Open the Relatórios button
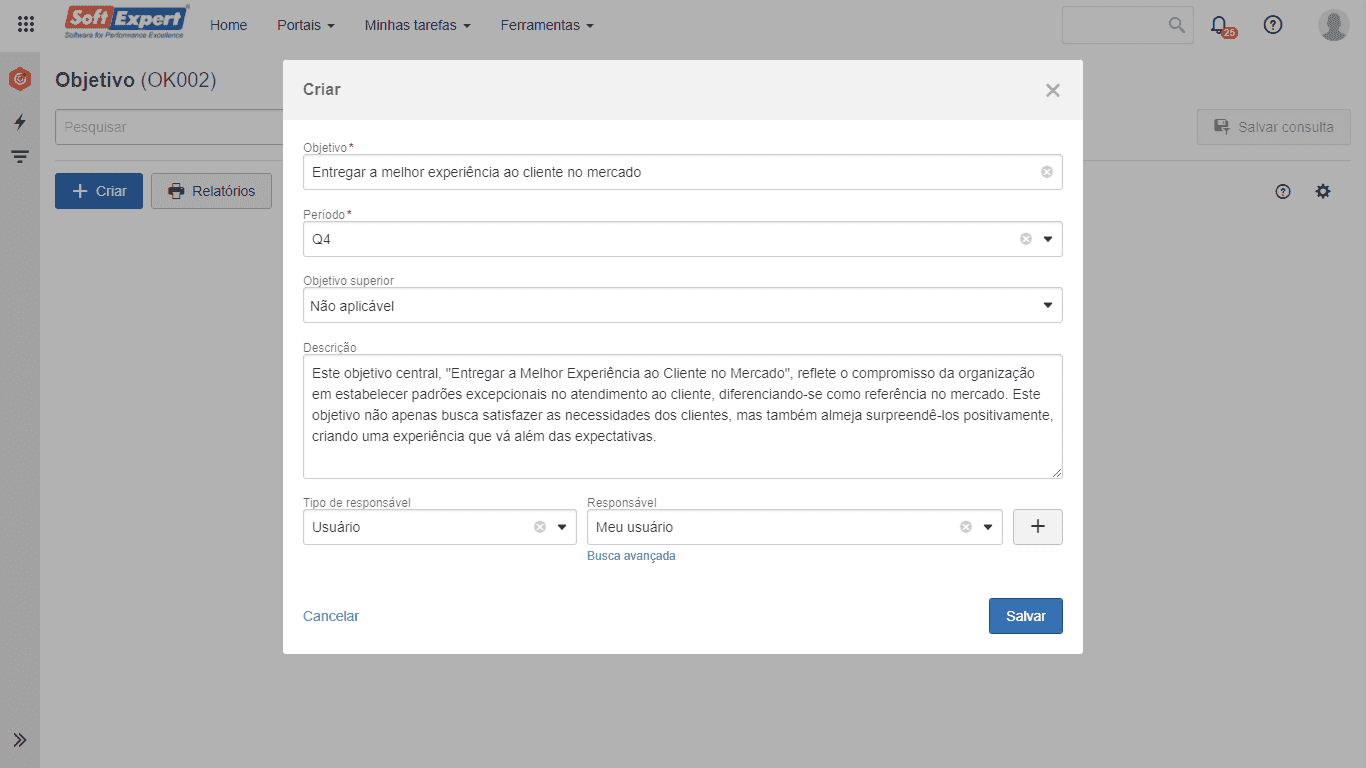This screenshot has width=1366, height=768. (211, 191)
